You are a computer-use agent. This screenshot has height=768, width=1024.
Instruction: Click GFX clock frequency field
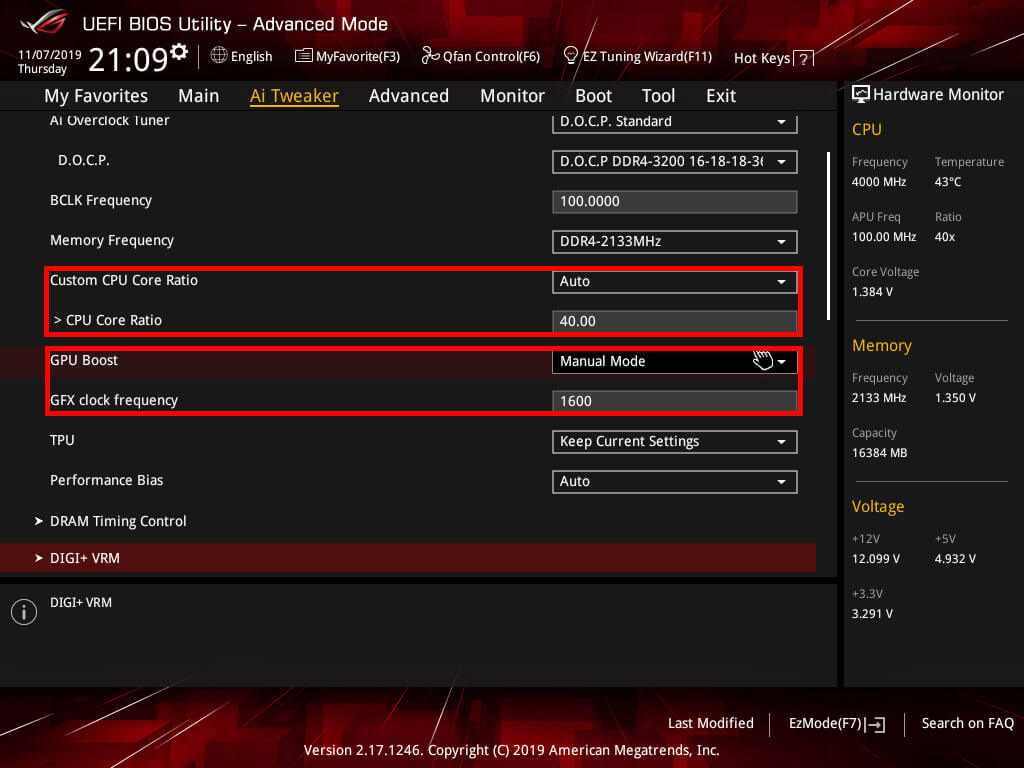point(675,401)
